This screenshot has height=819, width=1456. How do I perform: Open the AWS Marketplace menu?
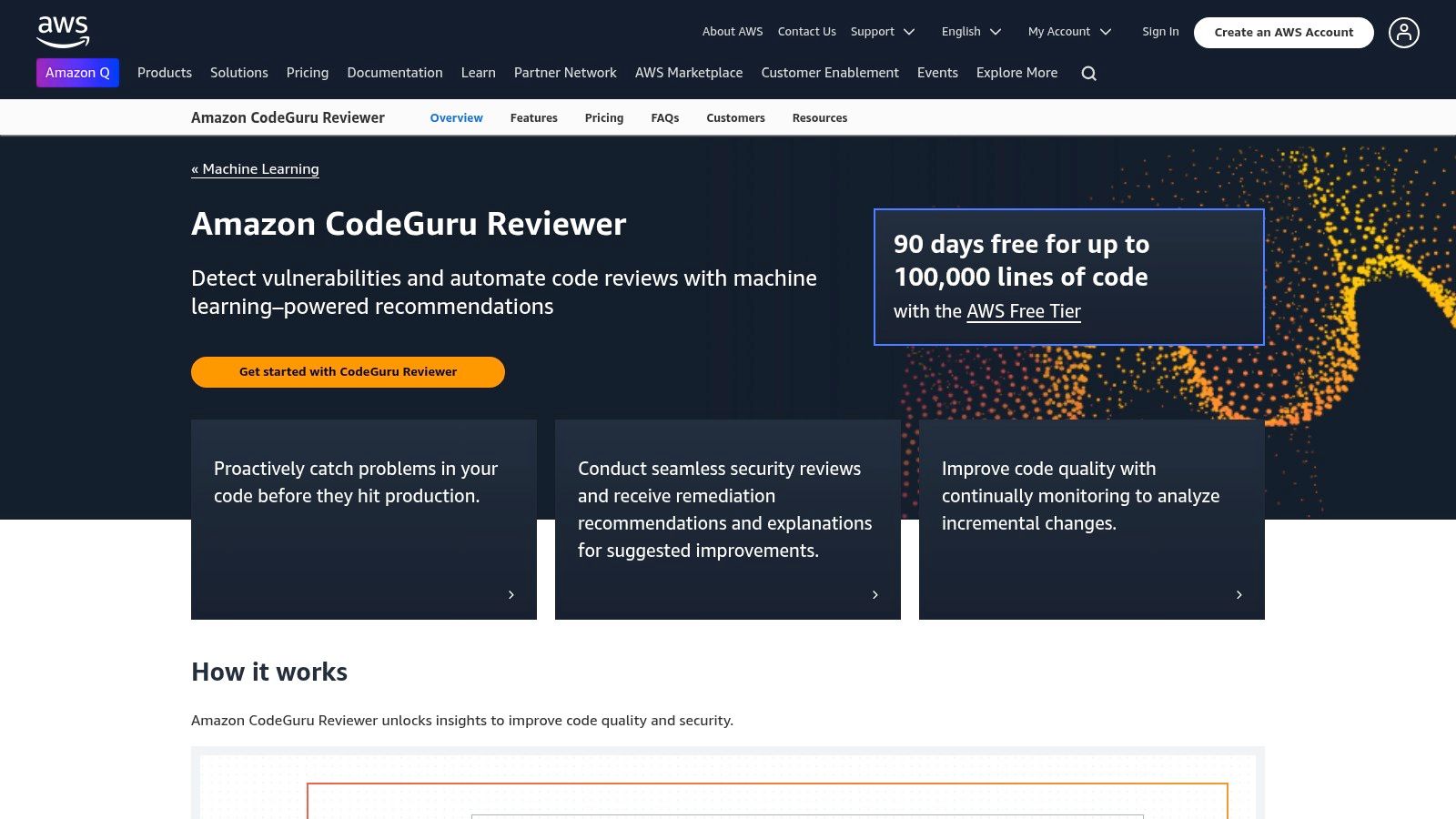(x=689, y=73)
